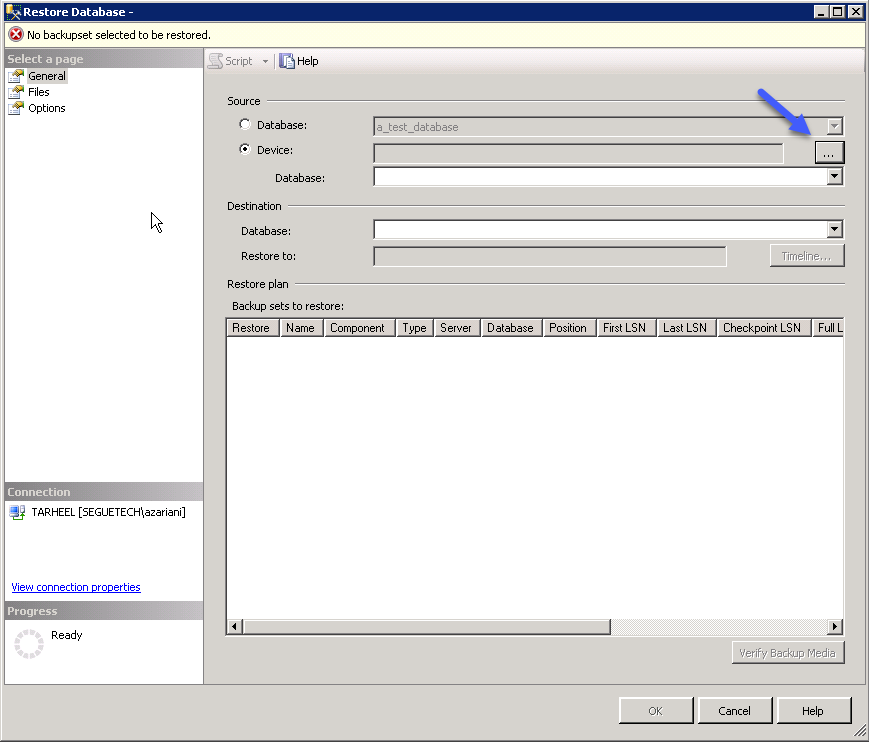Image resolution: width=869 pixels, height=742 pixels.
Task: Click the red error icon in banner
Action: point(16,34)
